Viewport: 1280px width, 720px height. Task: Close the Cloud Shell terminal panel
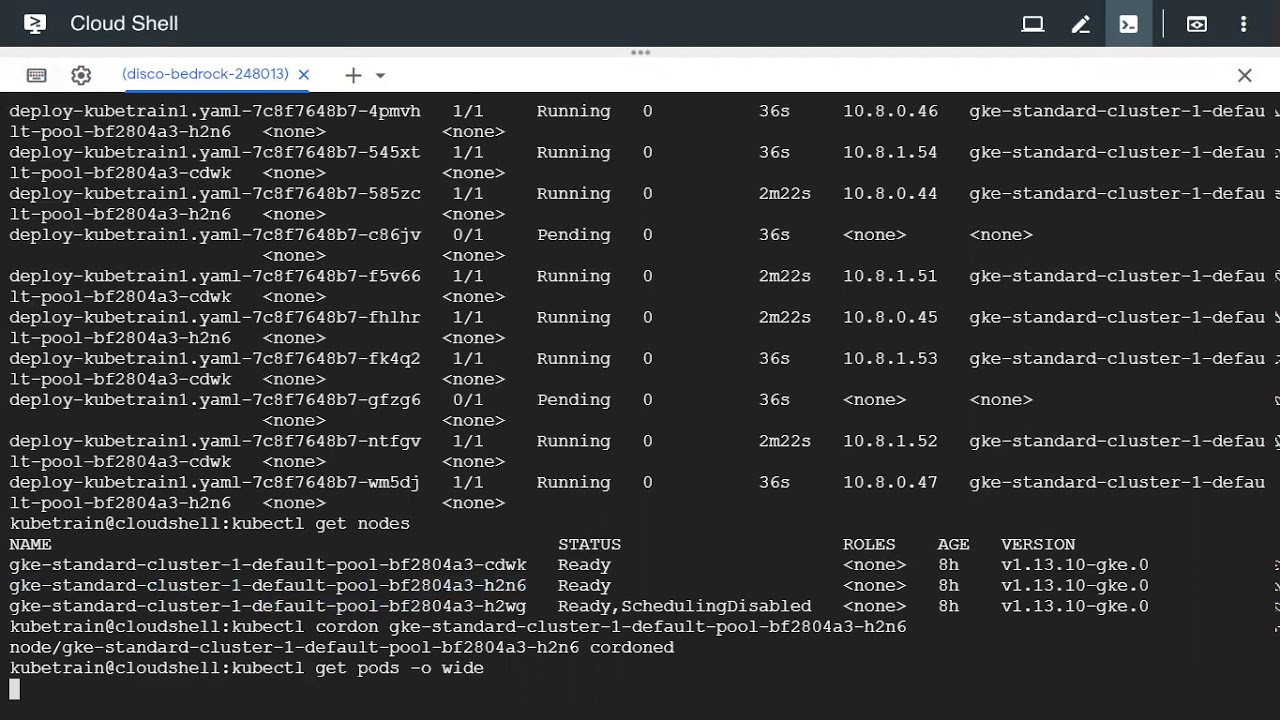pos(1245,75)
